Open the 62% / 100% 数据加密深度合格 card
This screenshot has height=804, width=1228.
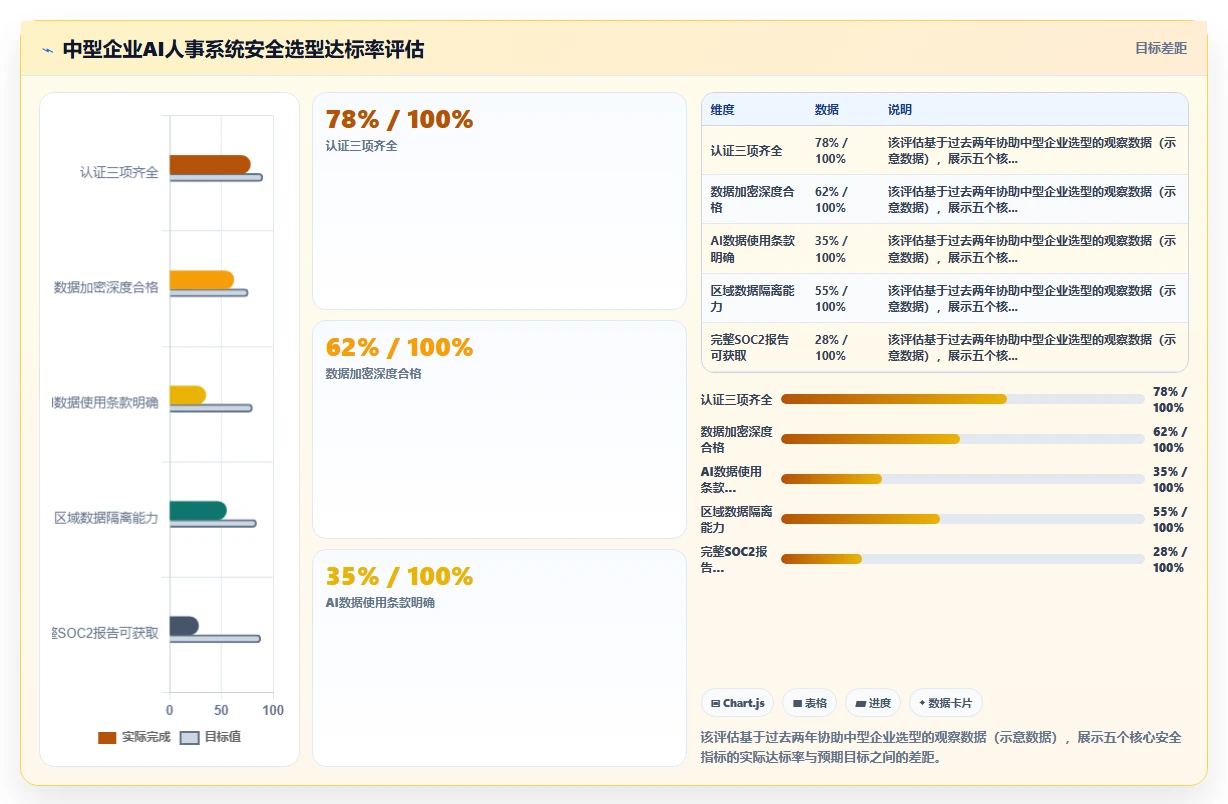(x=500, y=429)
